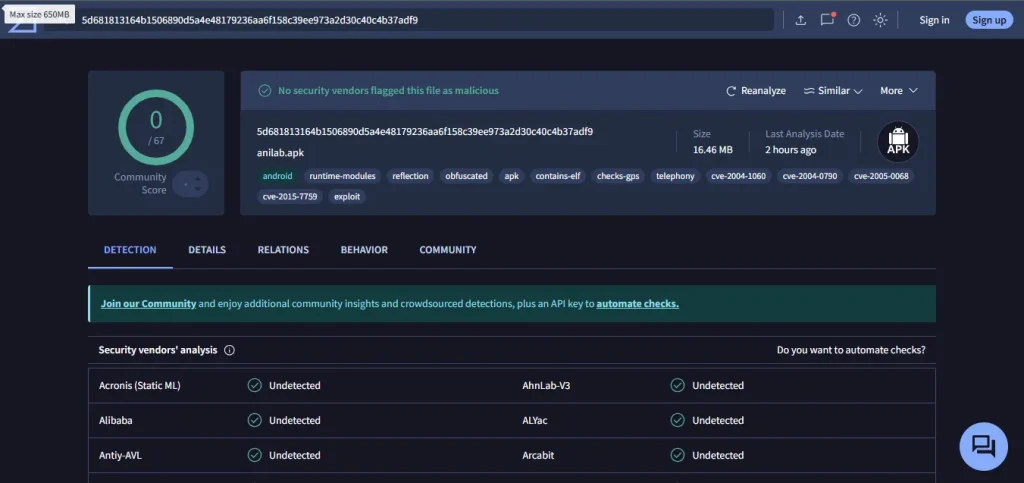Select the android tag

coord(278,176)
